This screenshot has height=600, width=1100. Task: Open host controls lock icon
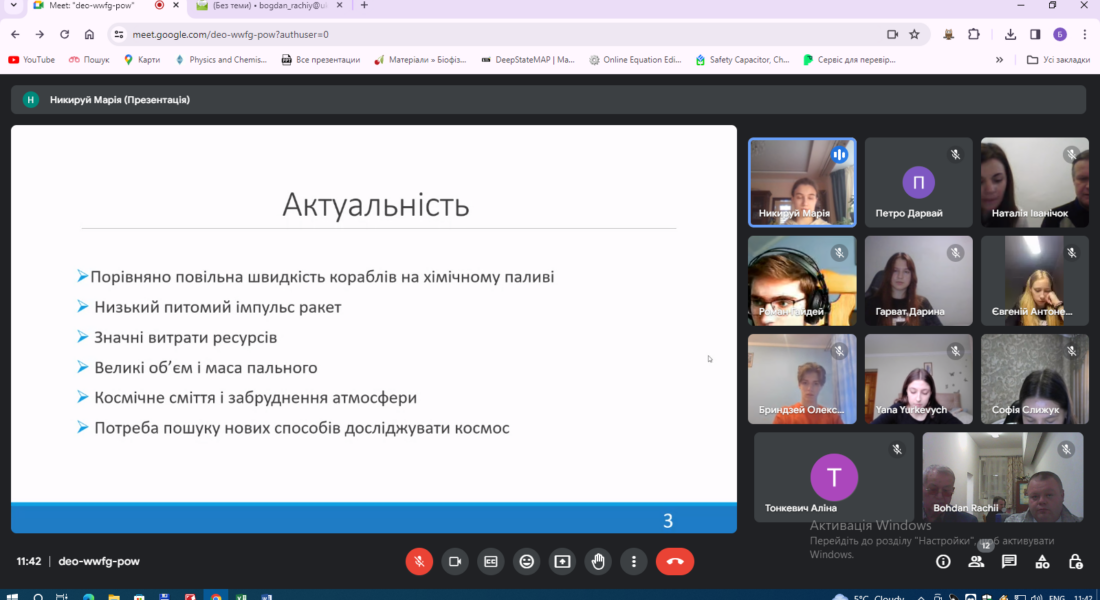coord(1075,562)
